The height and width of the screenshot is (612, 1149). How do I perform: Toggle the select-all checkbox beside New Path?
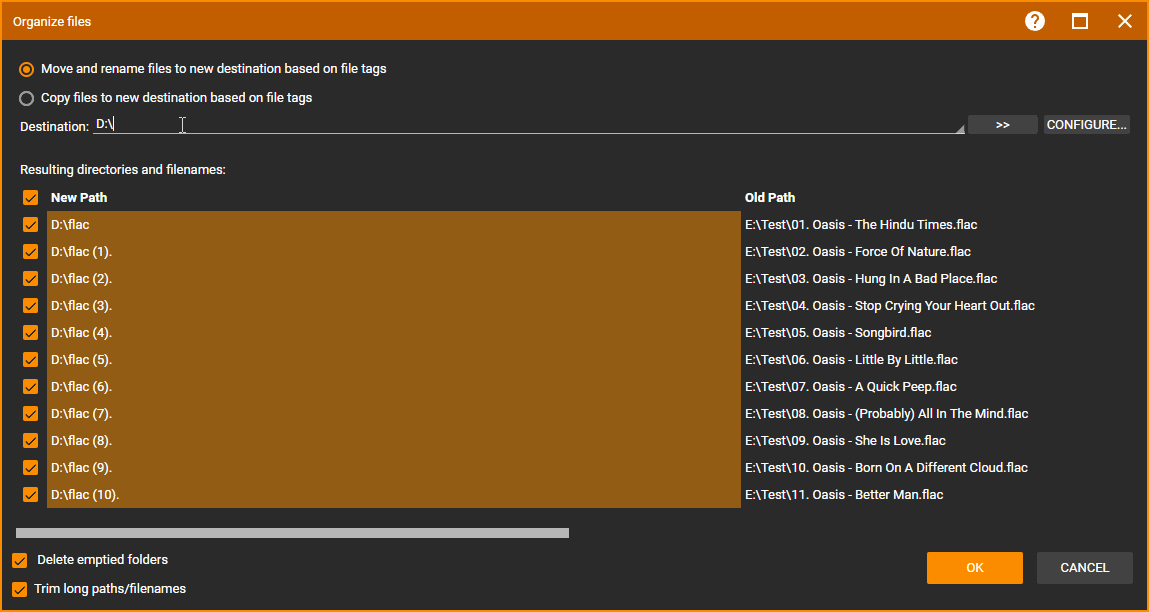point(30,198)
